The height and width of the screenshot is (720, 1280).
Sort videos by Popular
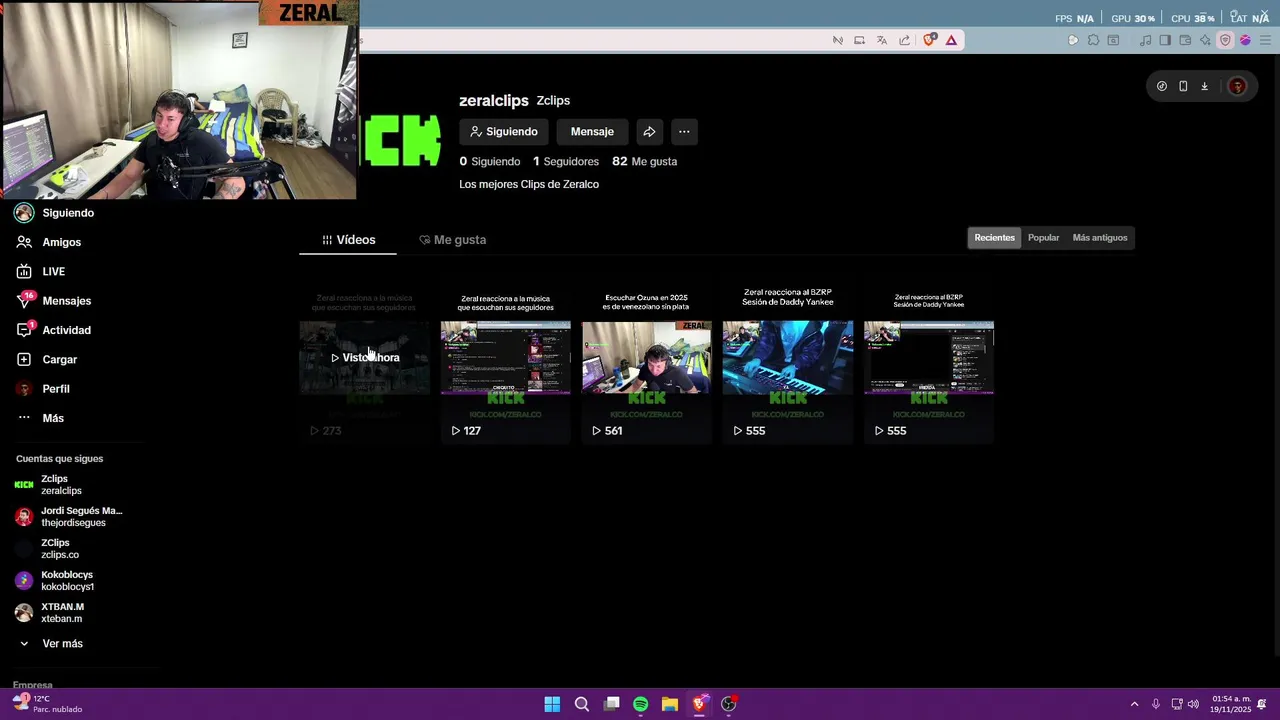(1043, 238)
